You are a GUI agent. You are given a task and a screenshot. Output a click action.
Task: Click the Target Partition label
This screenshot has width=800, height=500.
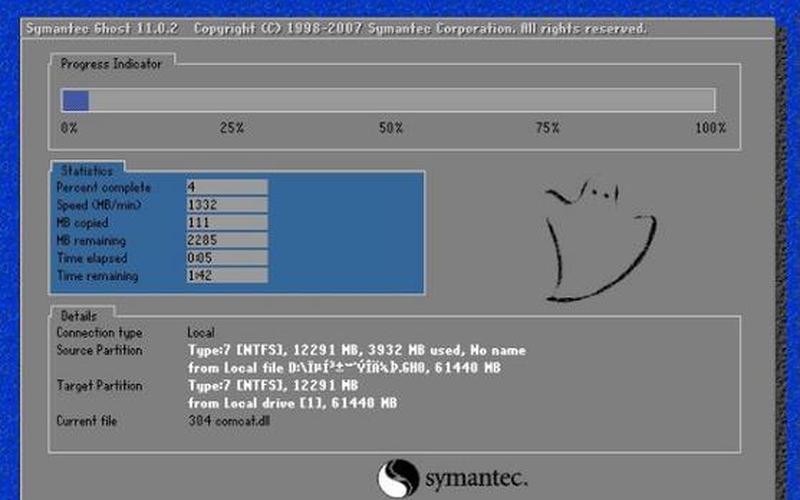pos(99,385)
